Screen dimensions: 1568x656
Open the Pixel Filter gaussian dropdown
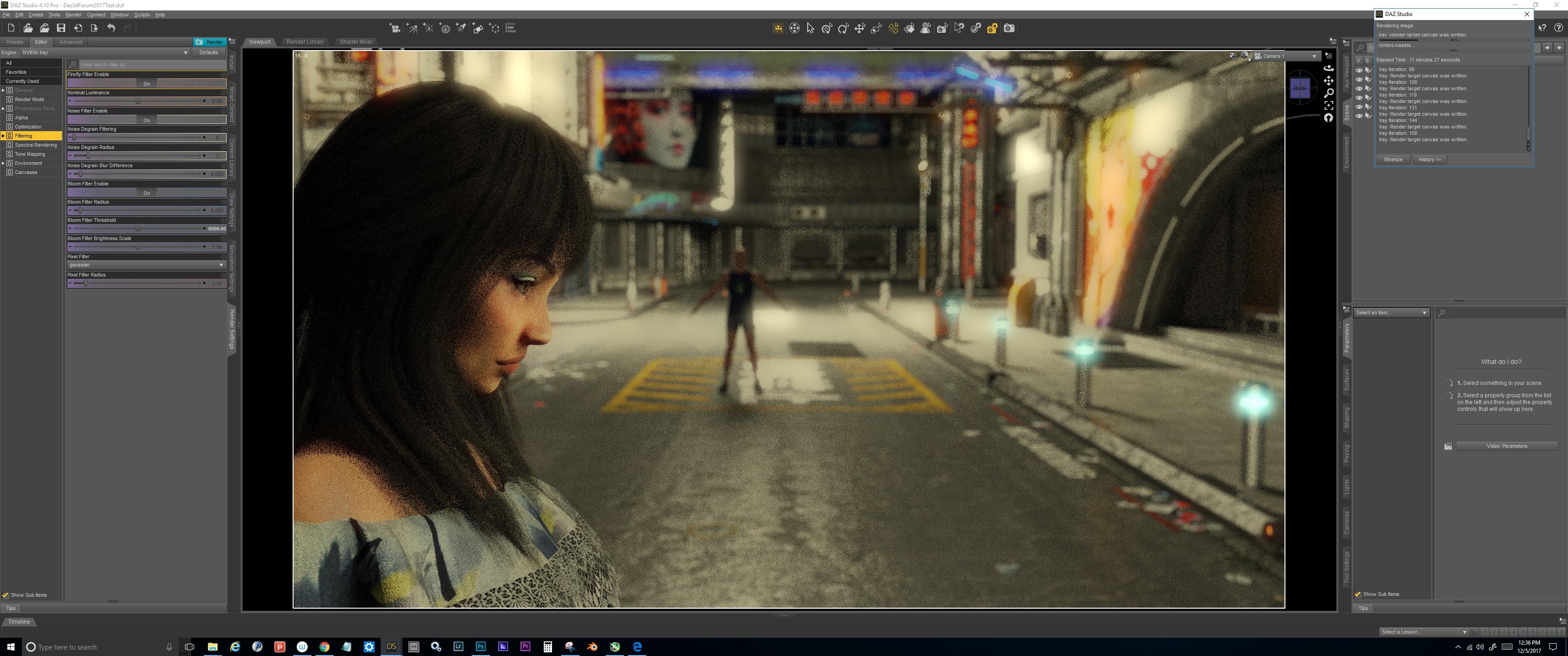click(146, 265)
